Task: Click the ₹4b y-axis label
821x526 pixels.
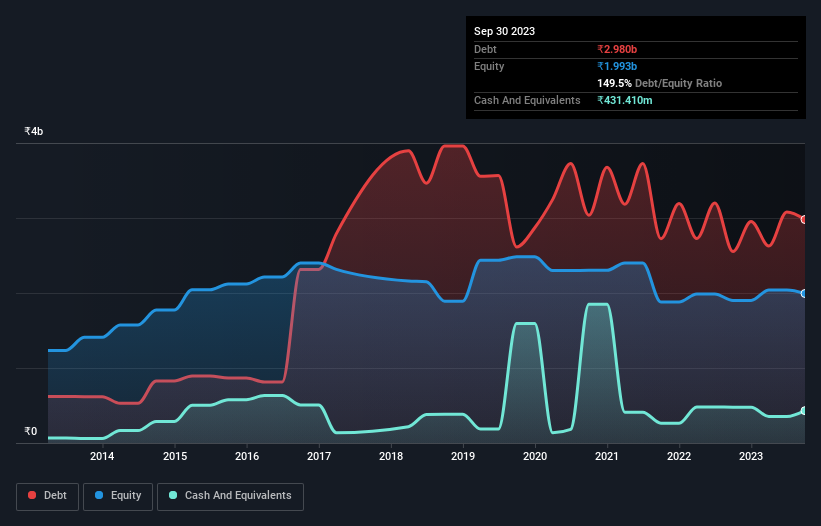Action: pos(34,131)
